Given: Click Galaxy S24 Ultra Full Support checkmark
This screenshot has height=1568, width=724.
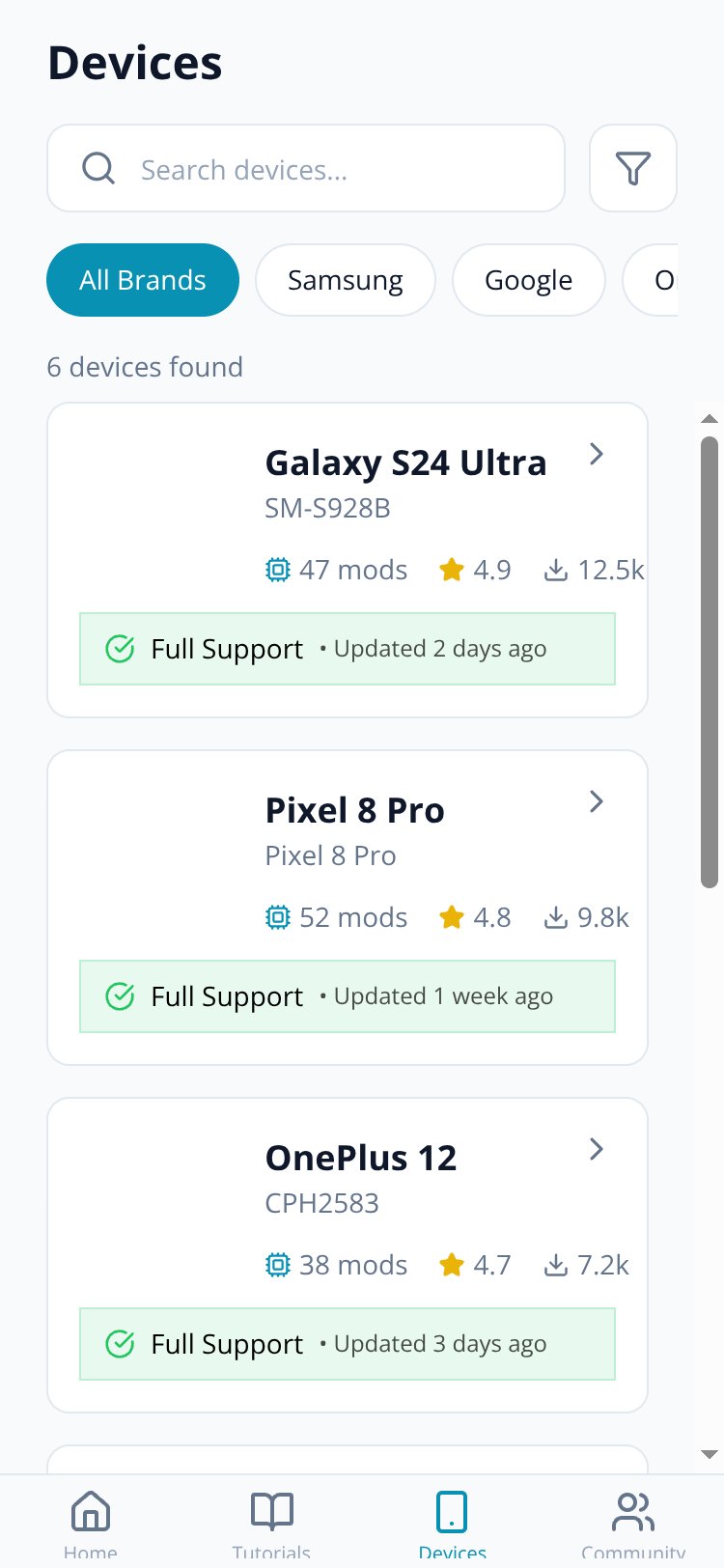Looking at the screenshot, I should click(120, 649).
